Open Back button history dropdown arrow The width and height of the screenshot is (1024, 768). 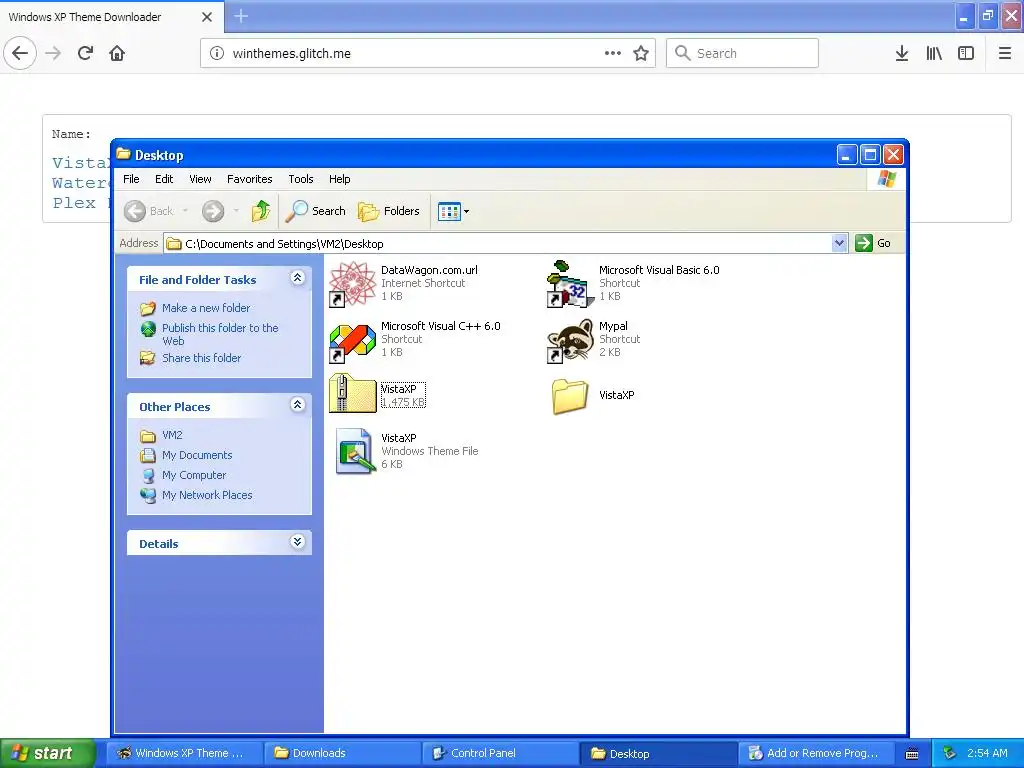point(185,211)
